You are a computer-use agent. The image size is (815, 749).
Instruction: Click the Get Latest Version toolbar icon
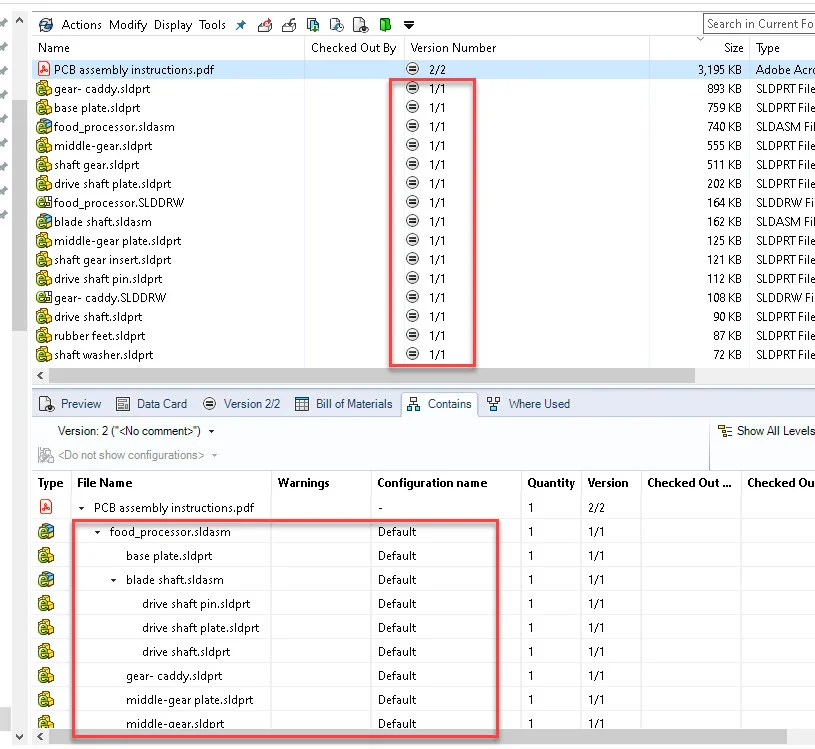(x=313, y=24)
